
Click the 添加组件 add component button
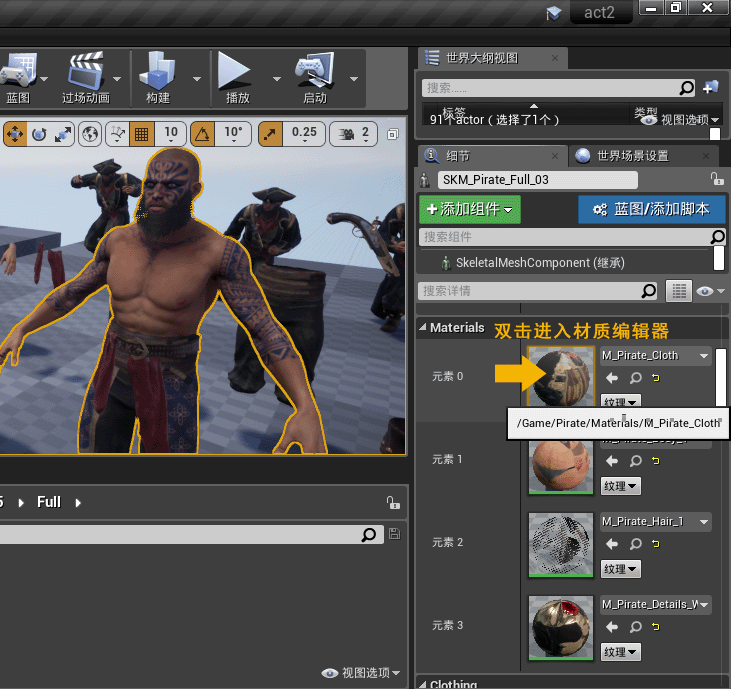(x=469, y=209)
